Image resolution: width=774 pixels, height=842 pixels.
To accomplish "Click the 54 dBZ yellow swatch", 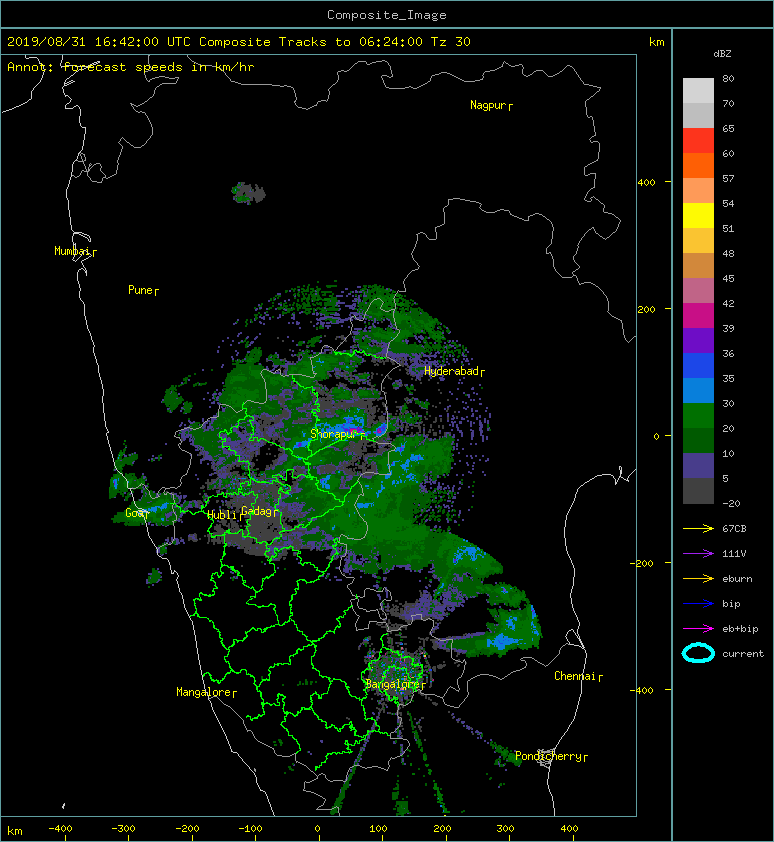I will click(698, 215).
